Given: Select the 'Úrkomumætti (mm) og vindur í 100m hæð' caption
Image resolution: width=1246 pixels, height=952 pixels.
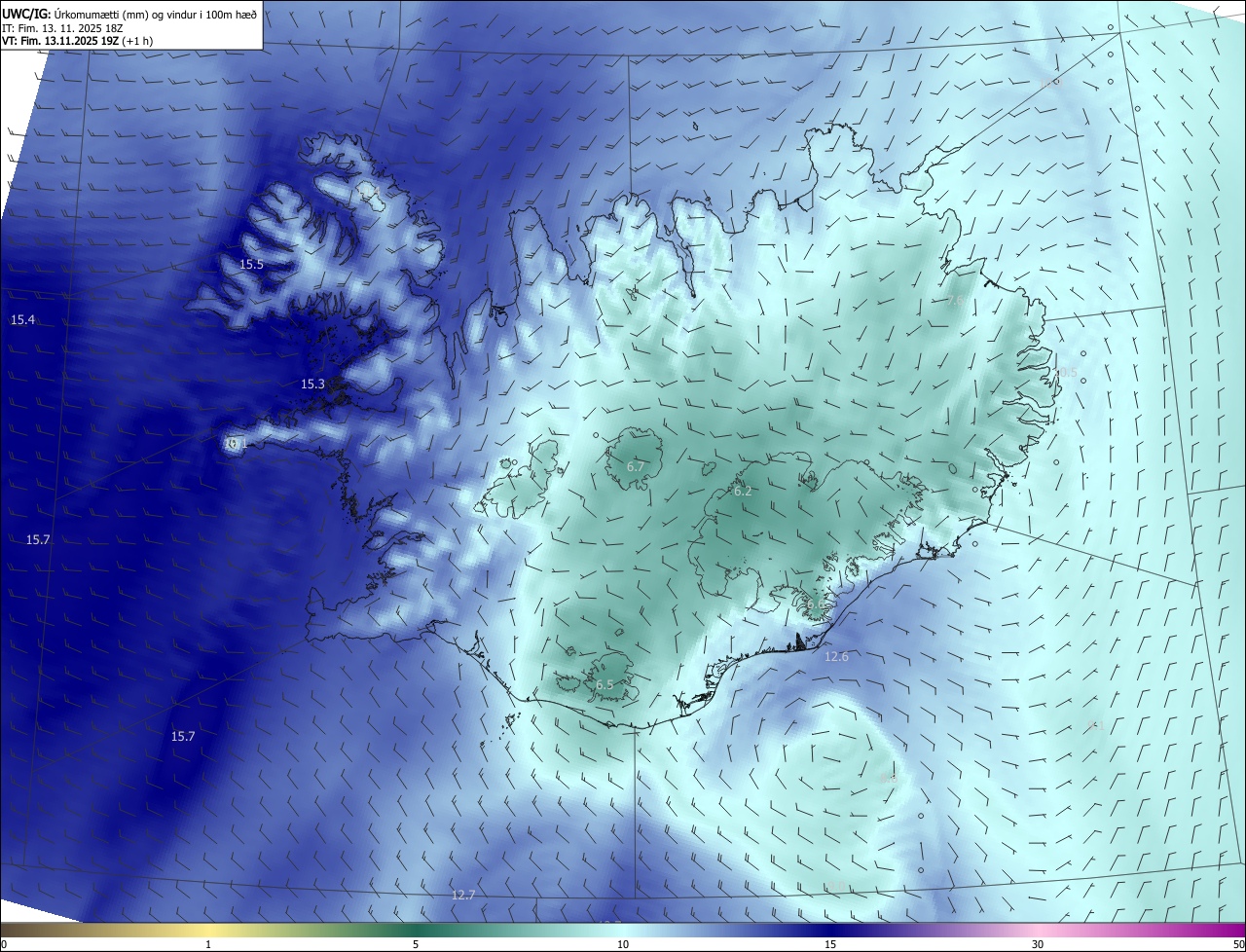Looking at the screenshot, I should pos(156,13).
